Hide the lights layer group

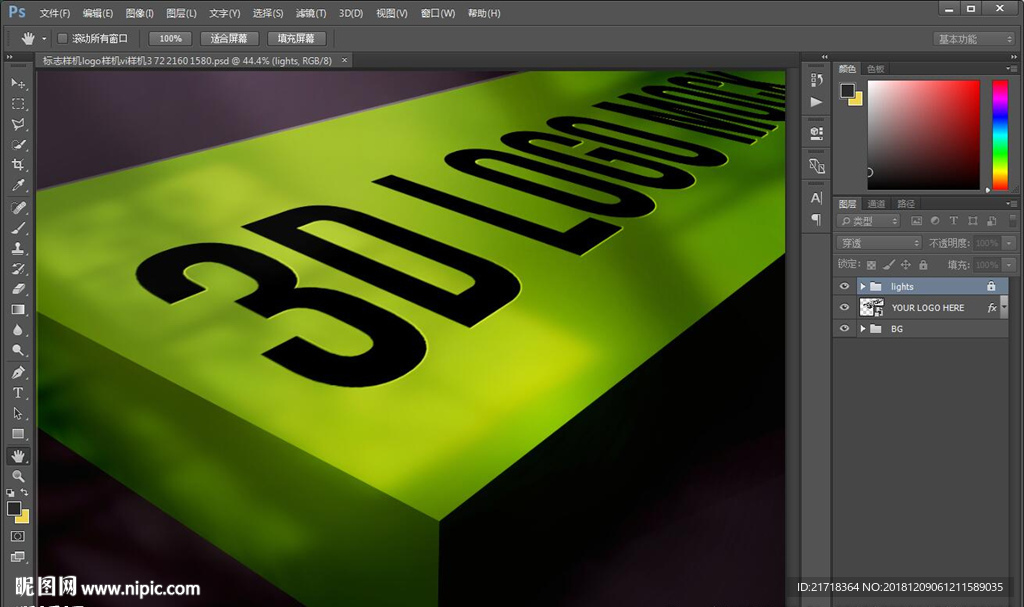tap(845, 287)
